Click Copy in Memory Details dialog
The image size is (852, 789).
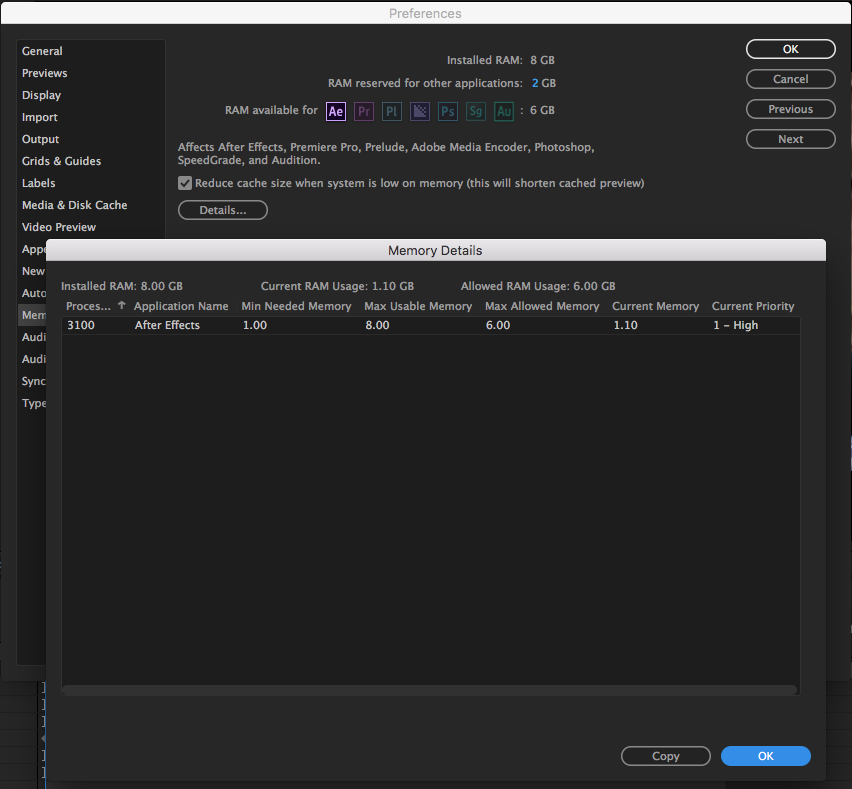click(x=666, y=756)
